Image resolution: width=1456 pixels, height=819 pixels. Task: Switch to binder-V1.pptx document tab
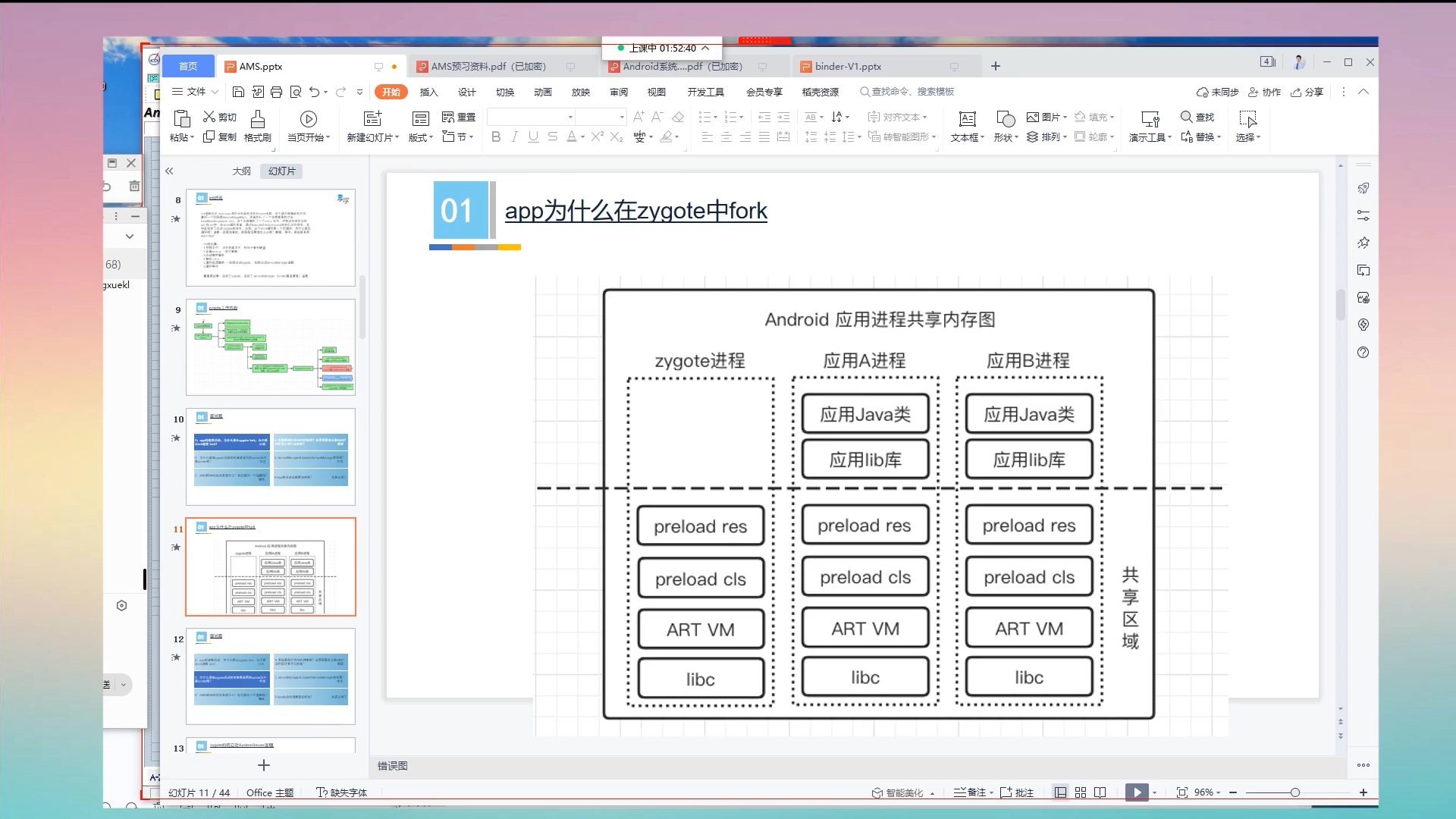point(848,67)
